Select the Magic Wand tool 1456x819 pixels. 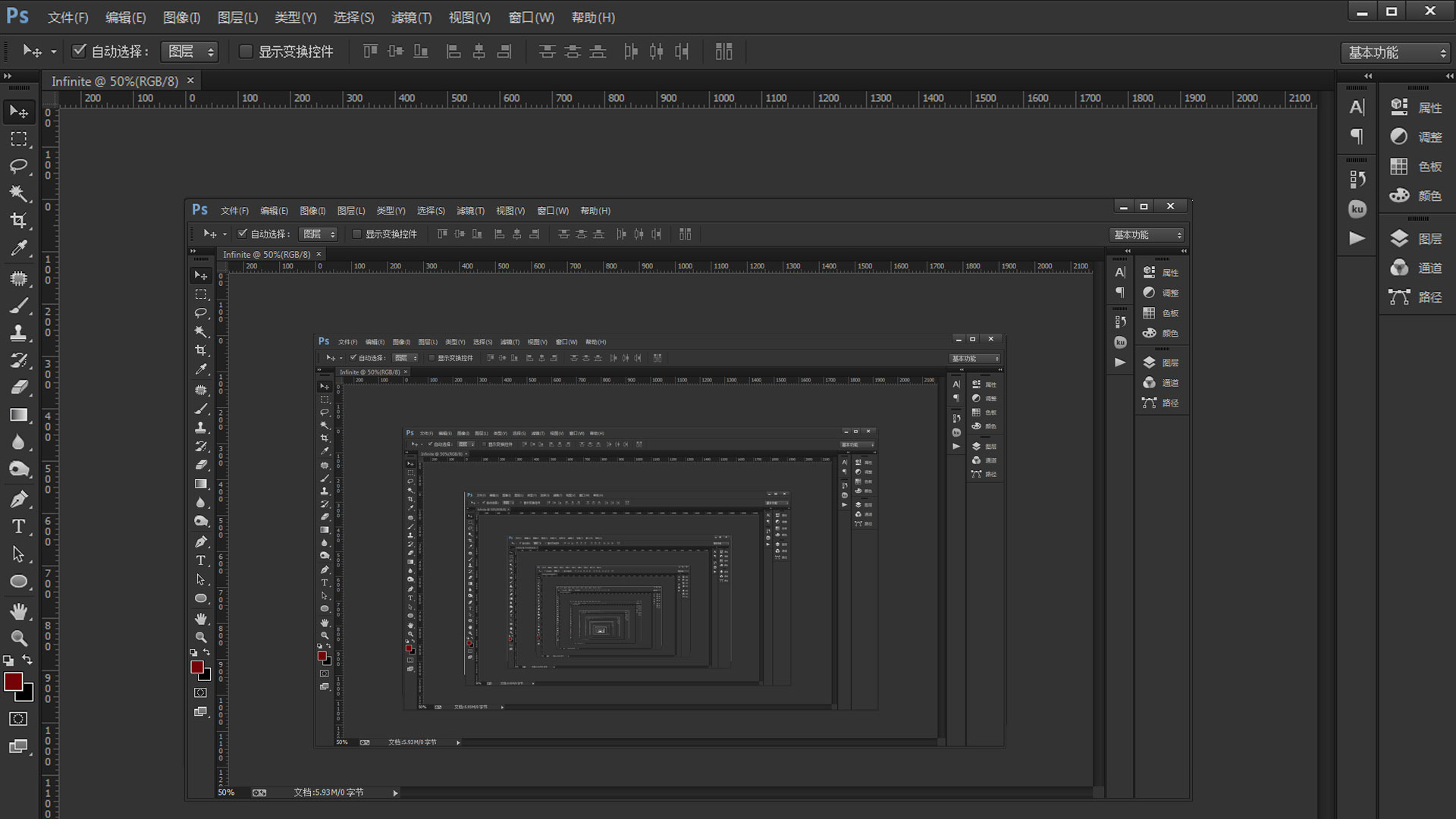(x=19, y=193)
